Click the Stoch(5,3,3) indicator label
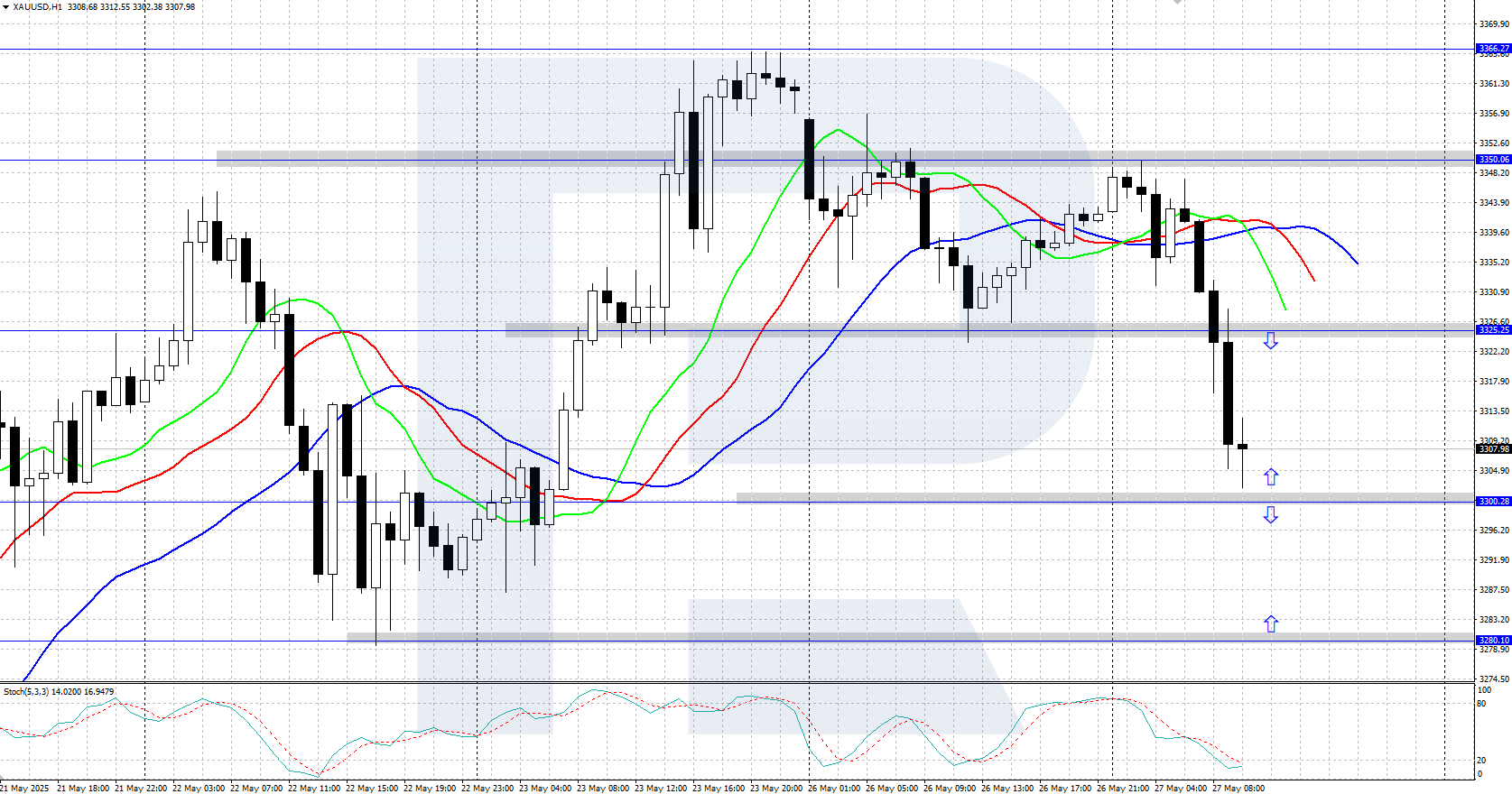The height and width of the screenshot is (794, 1512). coord(26,692)
